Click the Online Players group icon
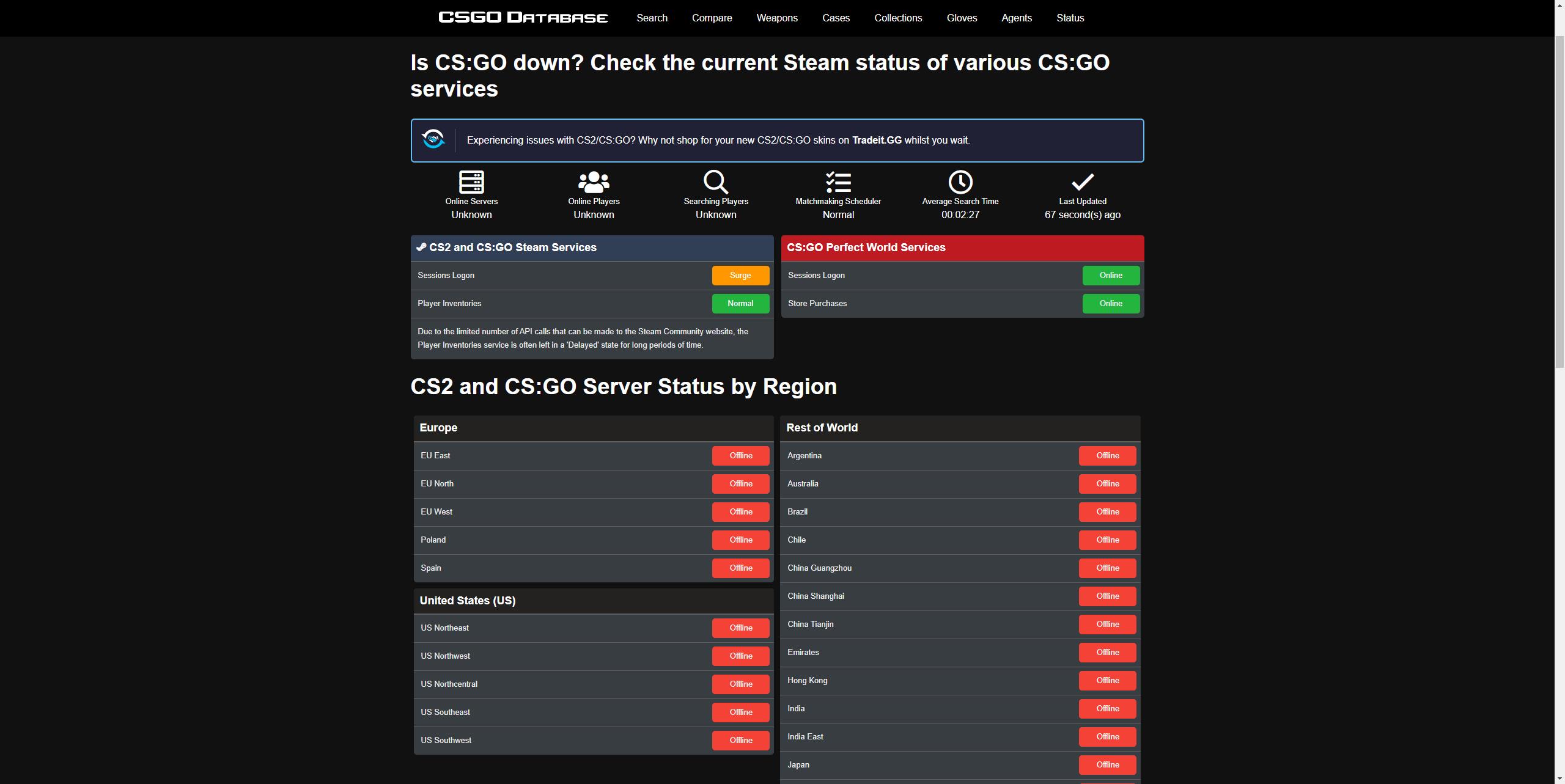The image size is (1565, 784). 594,181
